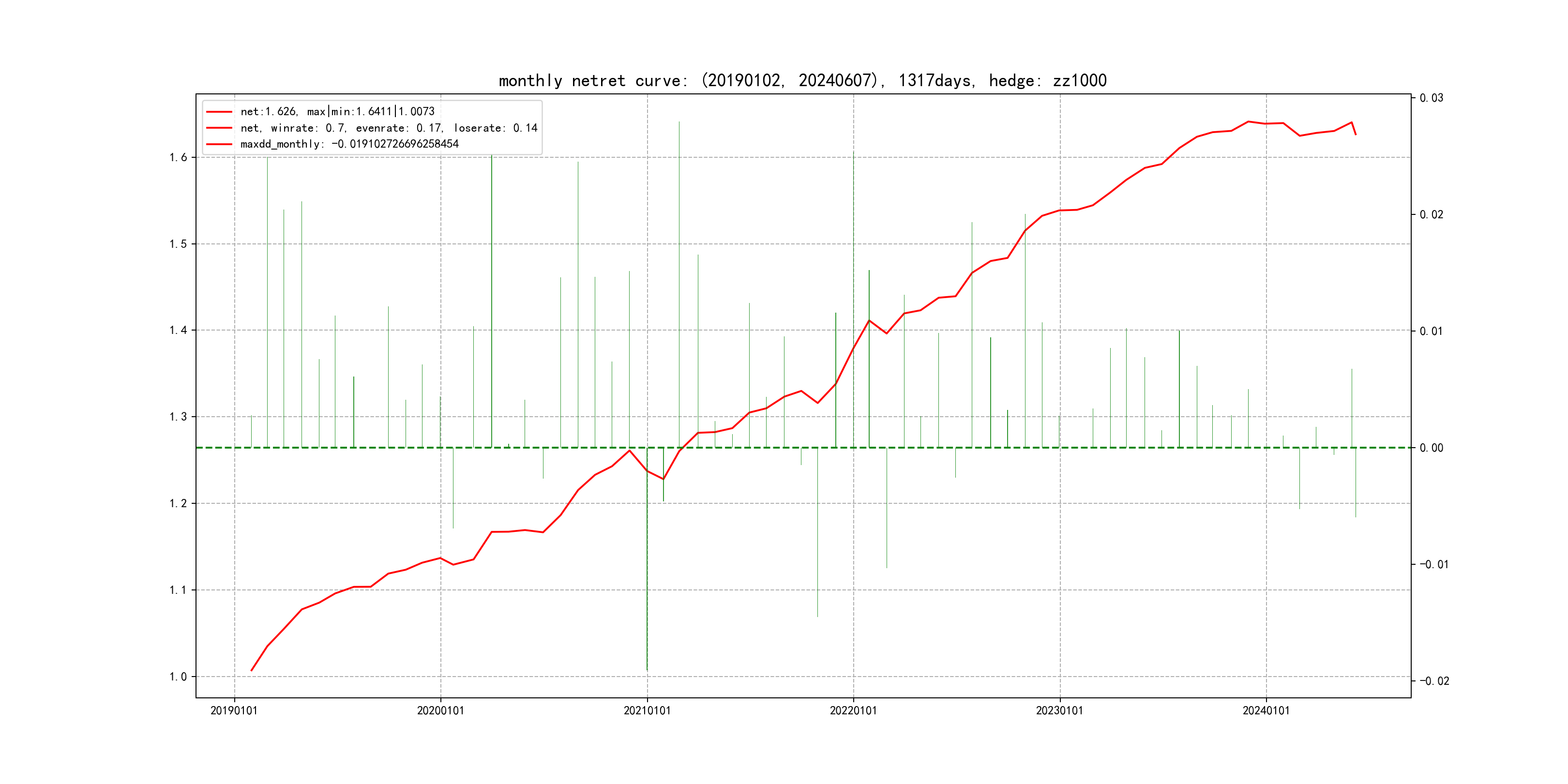Image resolution: width=1568 pixels, height=784 pixels.
Task: Click the x-axis label 20190101
Action: pos(234,710)
